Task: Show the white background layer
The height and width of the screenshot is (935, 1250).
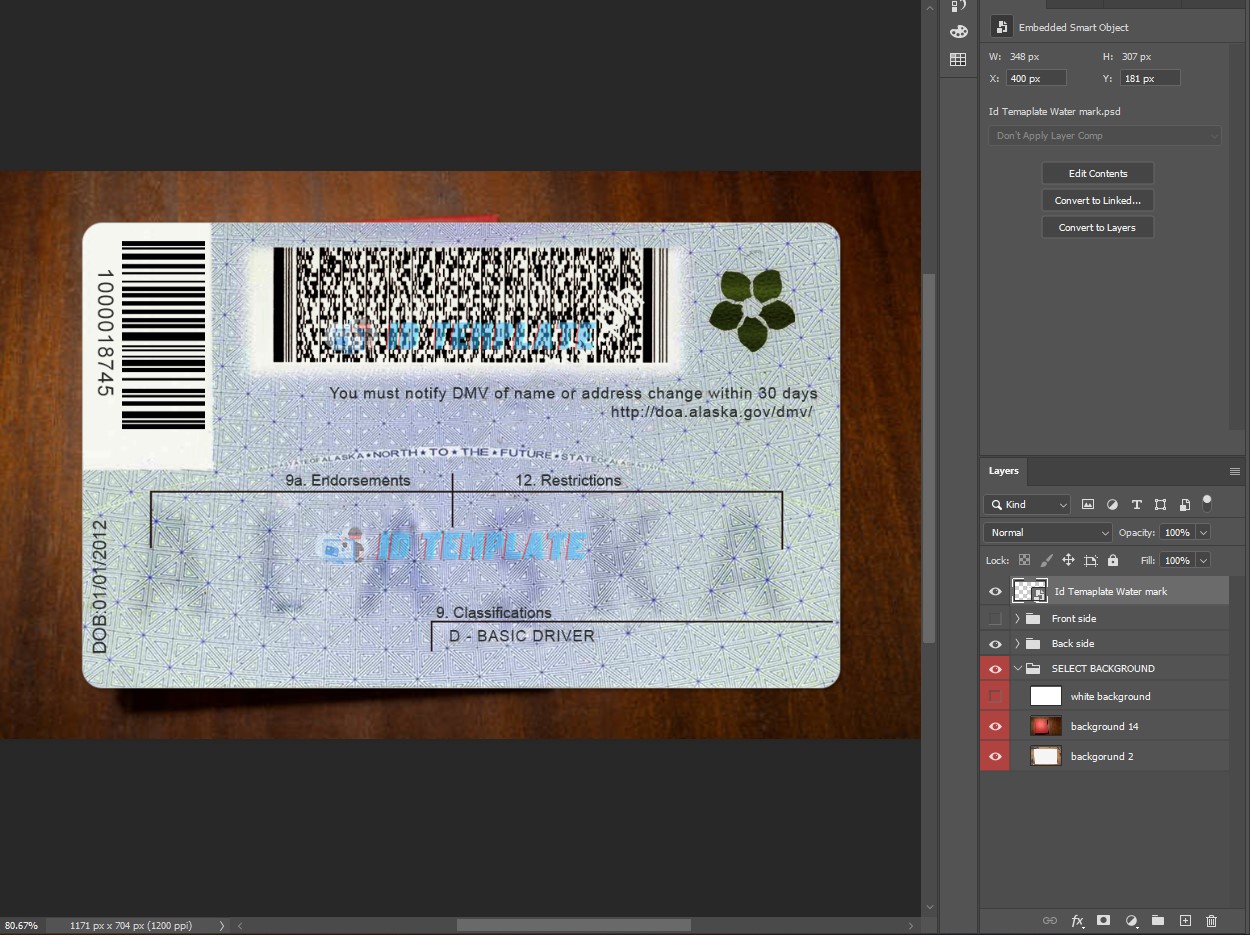Action: pyautogui.click(x=995, y=696)
